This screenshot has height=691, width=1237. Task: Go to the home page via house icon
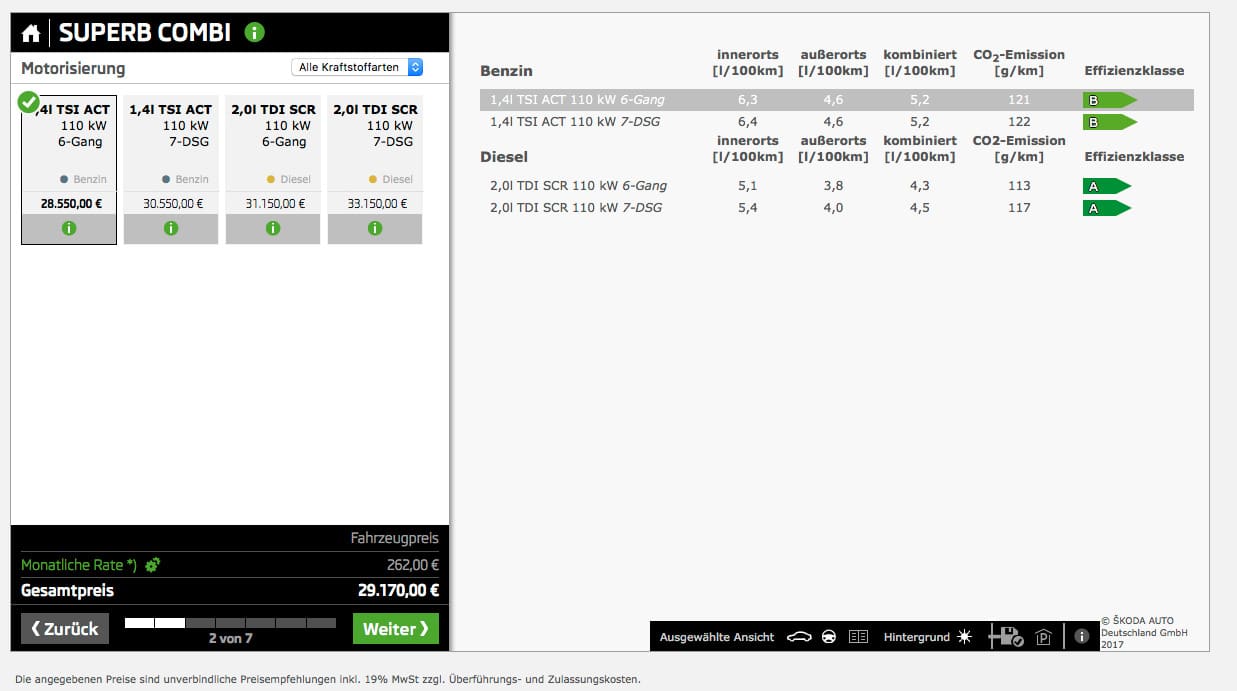click(x=31, y=33)
